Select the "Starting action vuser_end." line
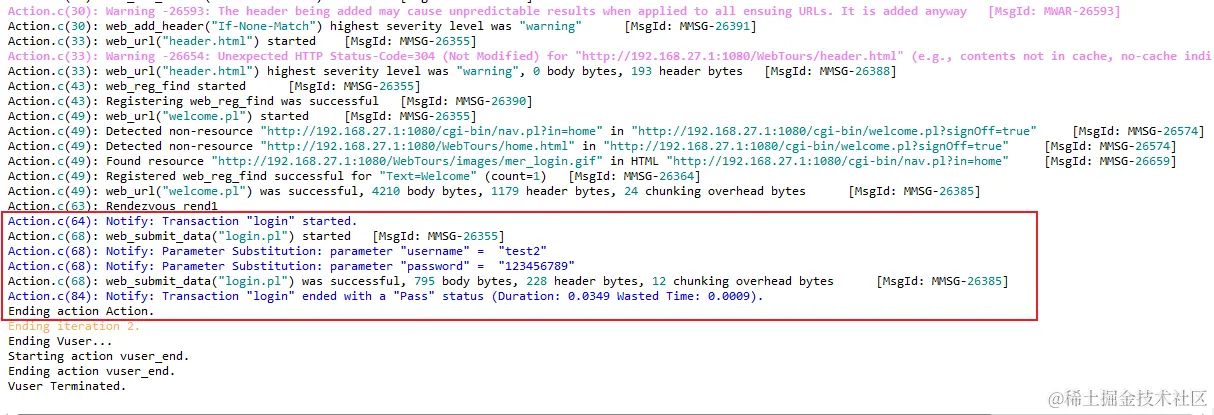 coord(99,356)
